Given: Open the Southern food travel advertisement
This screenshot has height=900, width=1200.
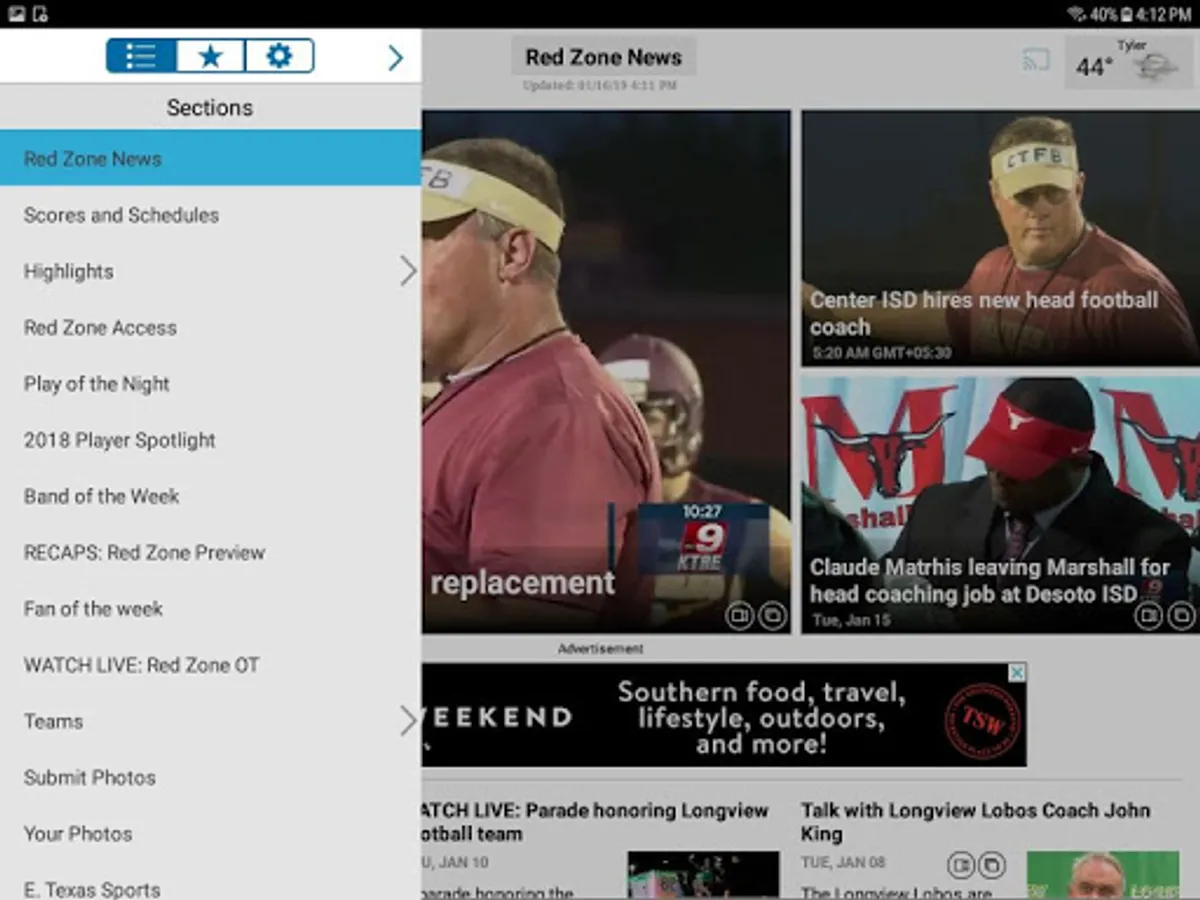Looking at the screenshot, I should [724, 714].
